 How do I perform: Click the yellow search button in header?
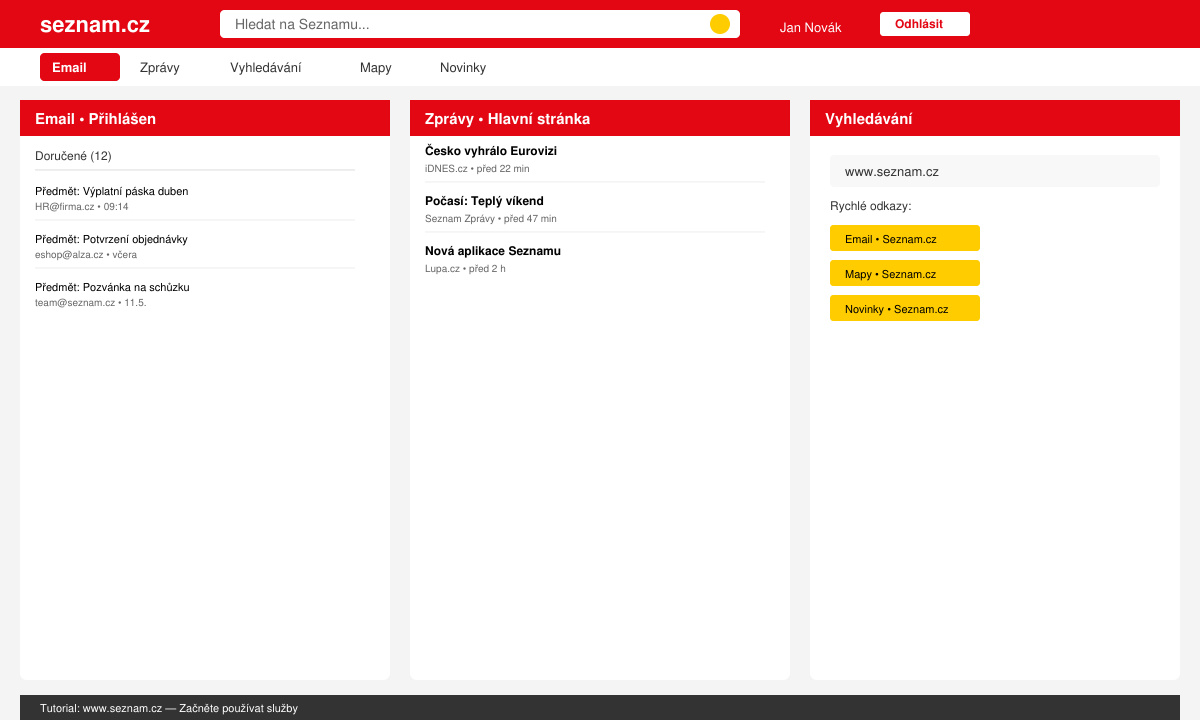click(720, 24)
